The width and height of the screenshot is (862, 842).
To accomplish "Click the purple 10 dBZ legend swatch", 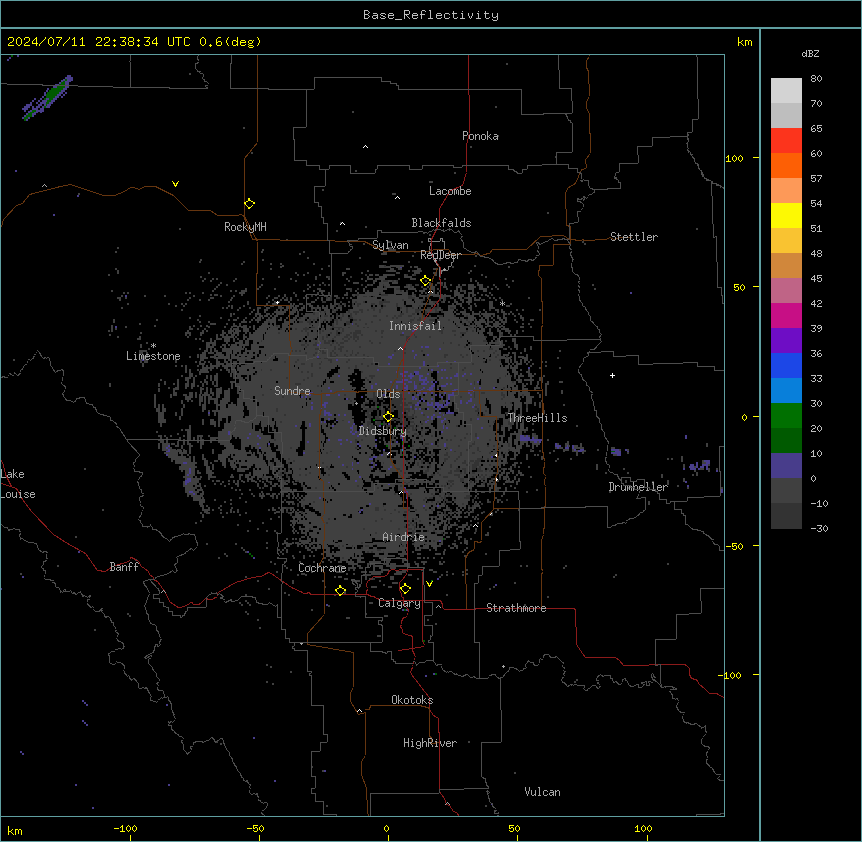I will pos(786,466).
